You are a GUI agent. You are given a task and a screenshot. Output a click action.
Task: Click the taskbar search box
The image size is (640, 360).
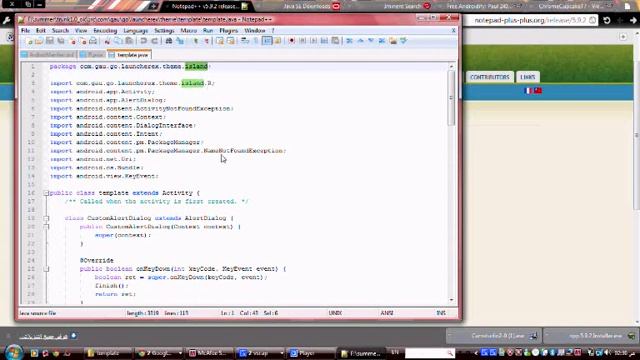click(429, 353)
